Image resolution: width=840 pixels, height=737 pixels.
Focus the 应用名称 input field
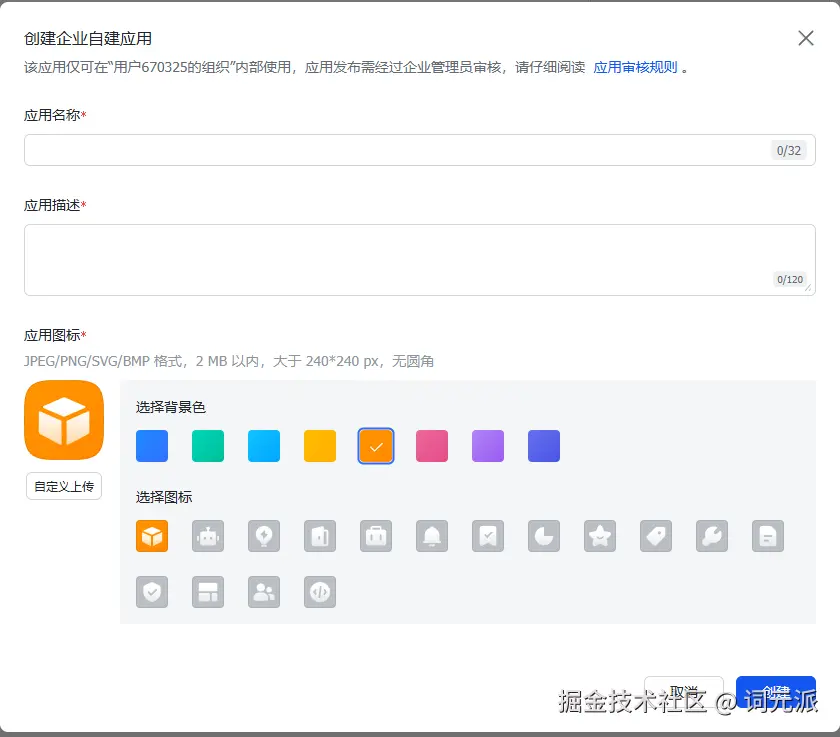[419, 150]
